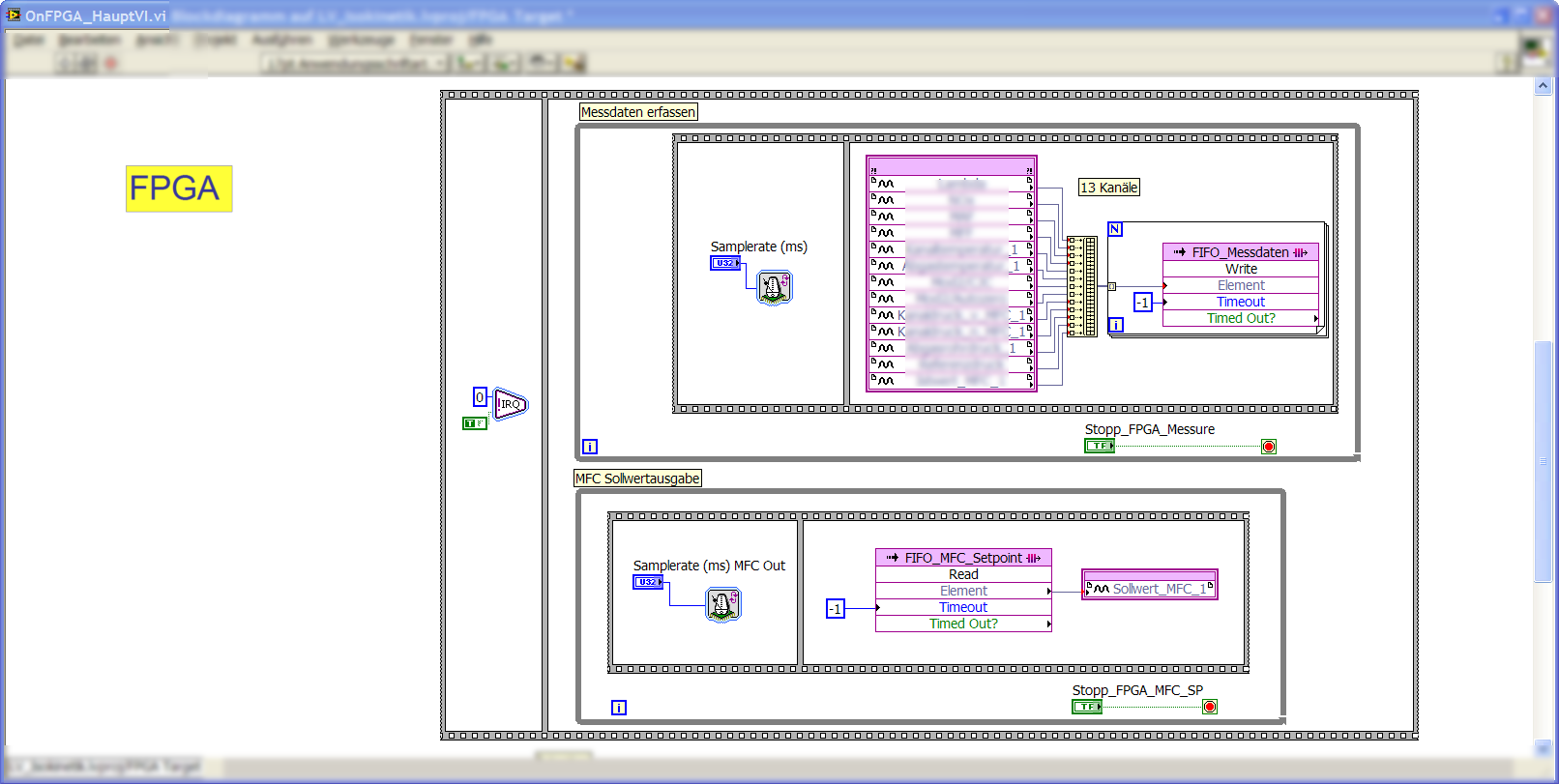This screenshot has height=784, width=1559.
Task: Select the 13 Kanäle comment label
Action: [1109, 188]
